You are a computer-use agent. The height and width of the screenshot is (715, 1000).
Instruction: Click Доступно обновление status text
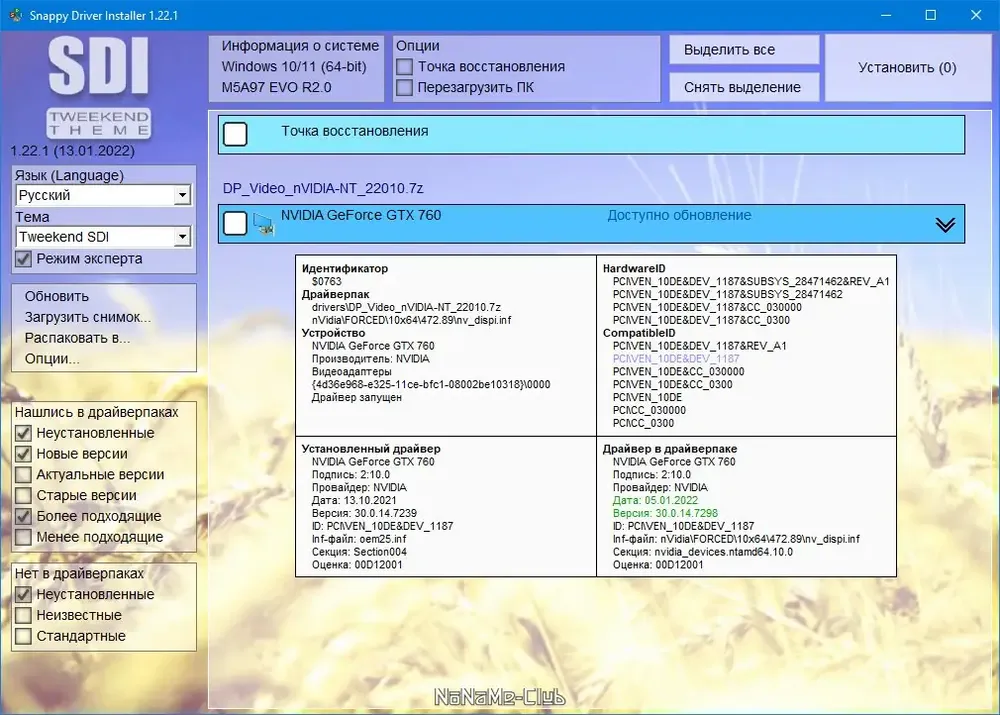coord(679,216)
